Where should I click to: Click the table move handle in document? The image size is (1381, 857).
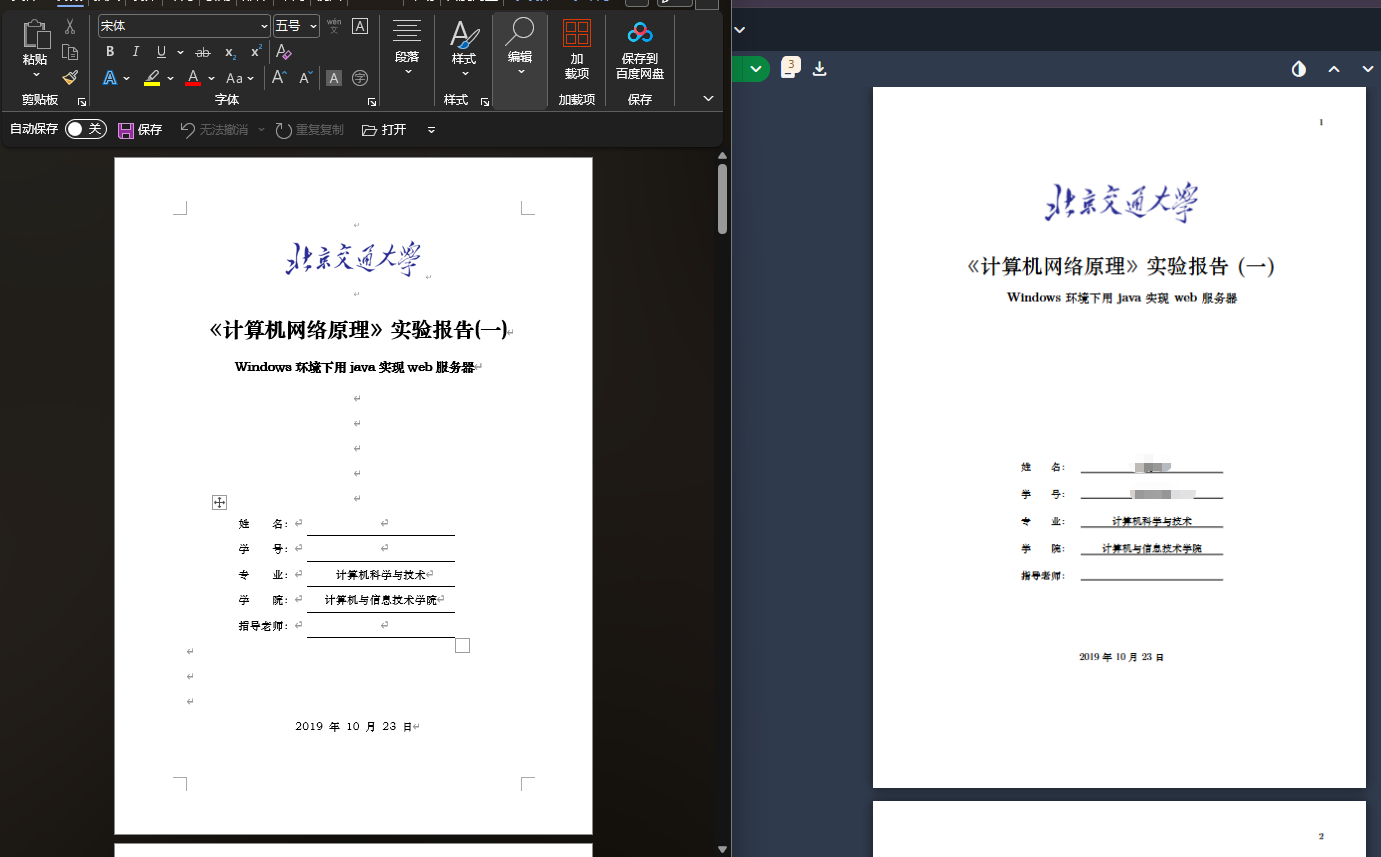click(x=220, y=502)
